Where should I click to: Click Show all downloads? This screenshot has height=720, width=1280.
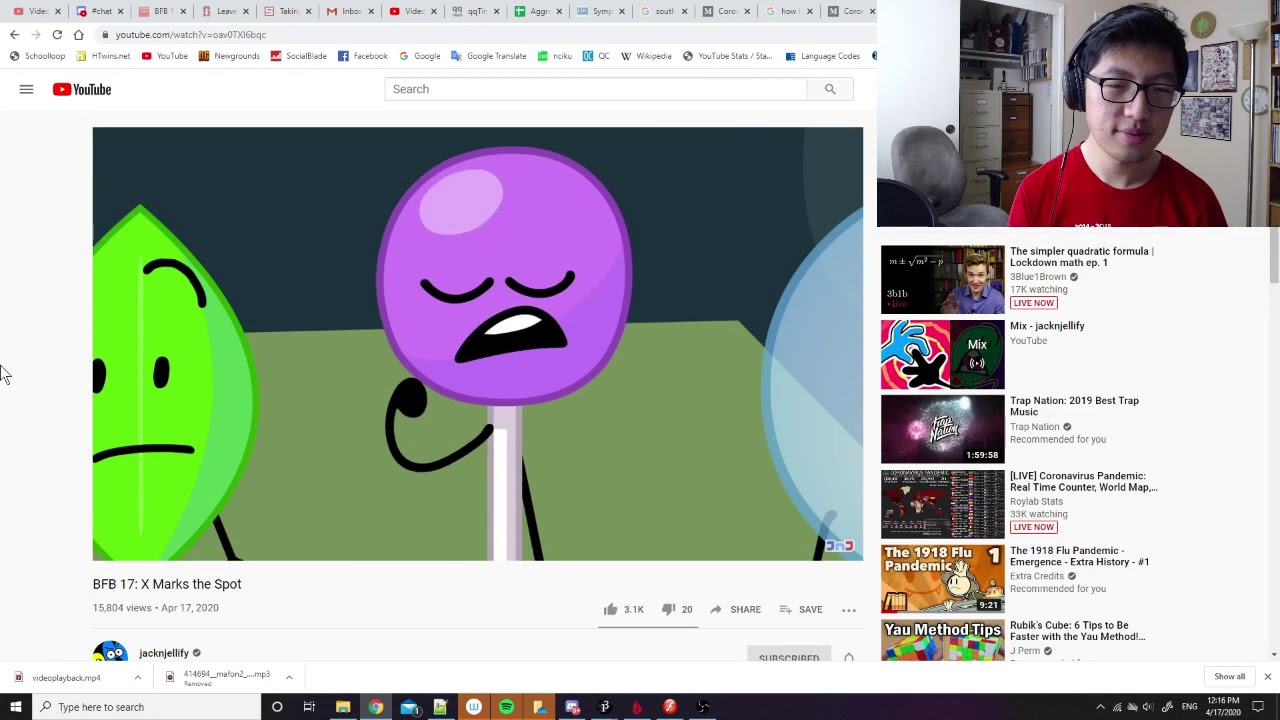coord(1229,677)
